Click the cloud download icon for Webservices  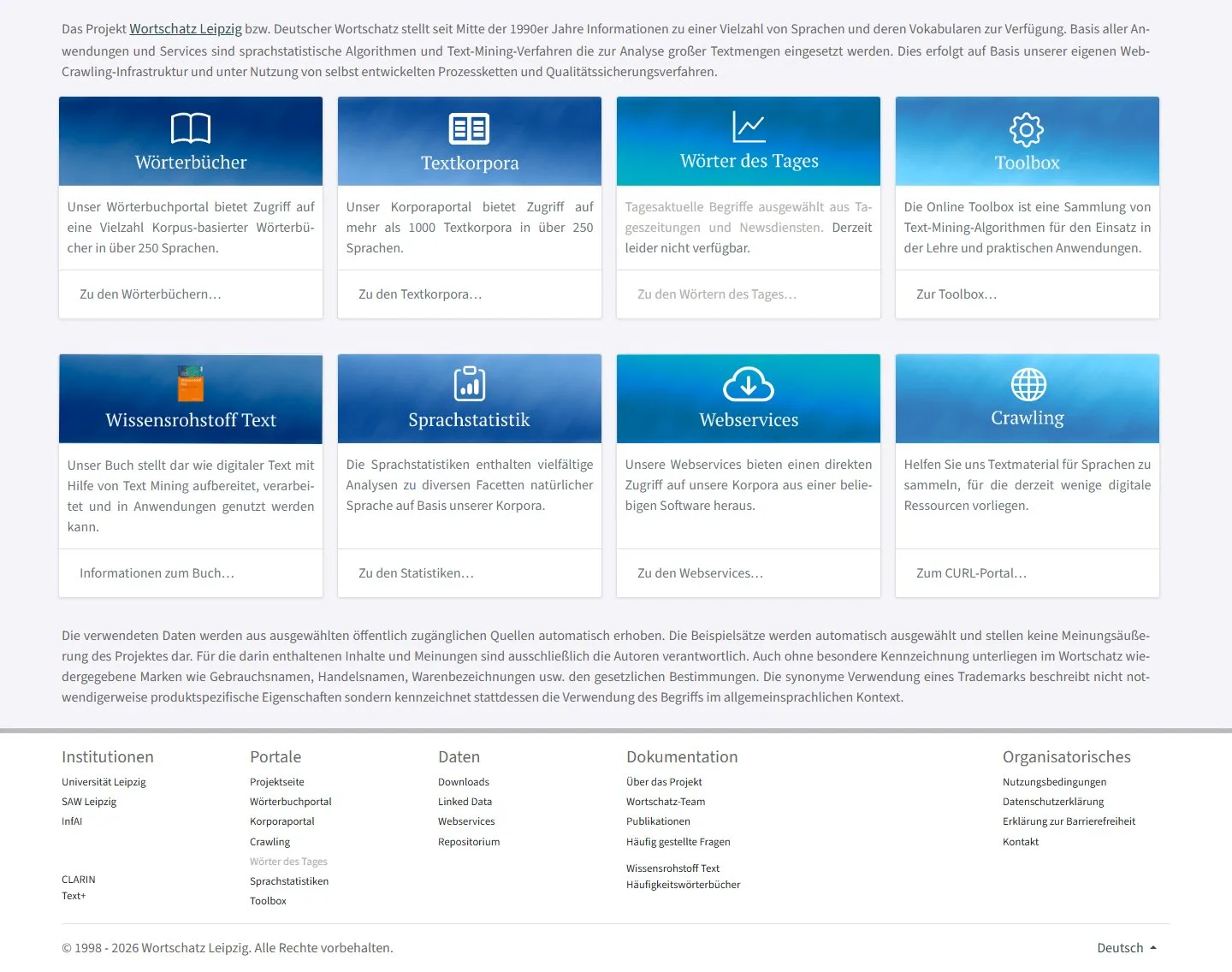[x=749, y=385]
